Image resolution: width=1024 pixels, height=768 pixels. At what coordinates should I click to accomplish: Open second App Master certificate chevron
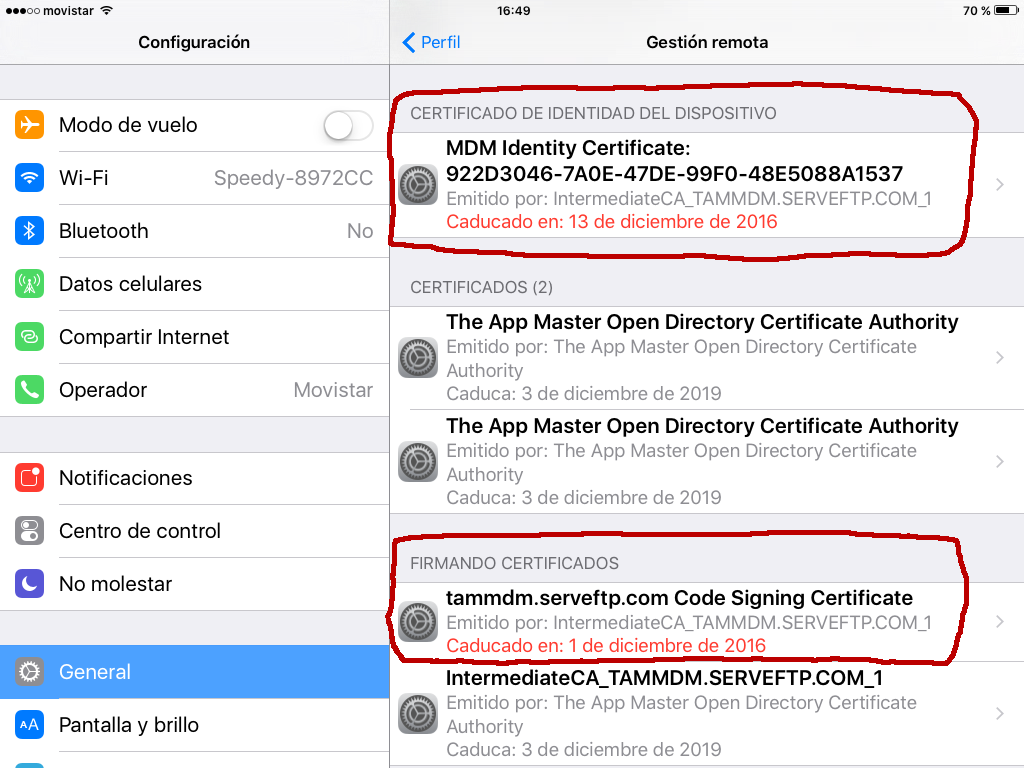click(x=1000, y=462)
